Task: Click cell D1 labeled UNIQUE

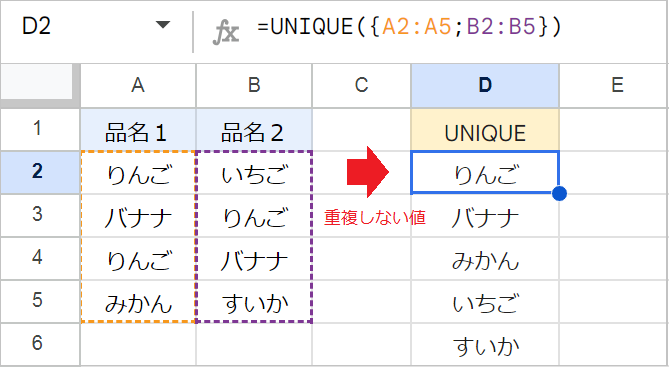Action: coord(485,129)
